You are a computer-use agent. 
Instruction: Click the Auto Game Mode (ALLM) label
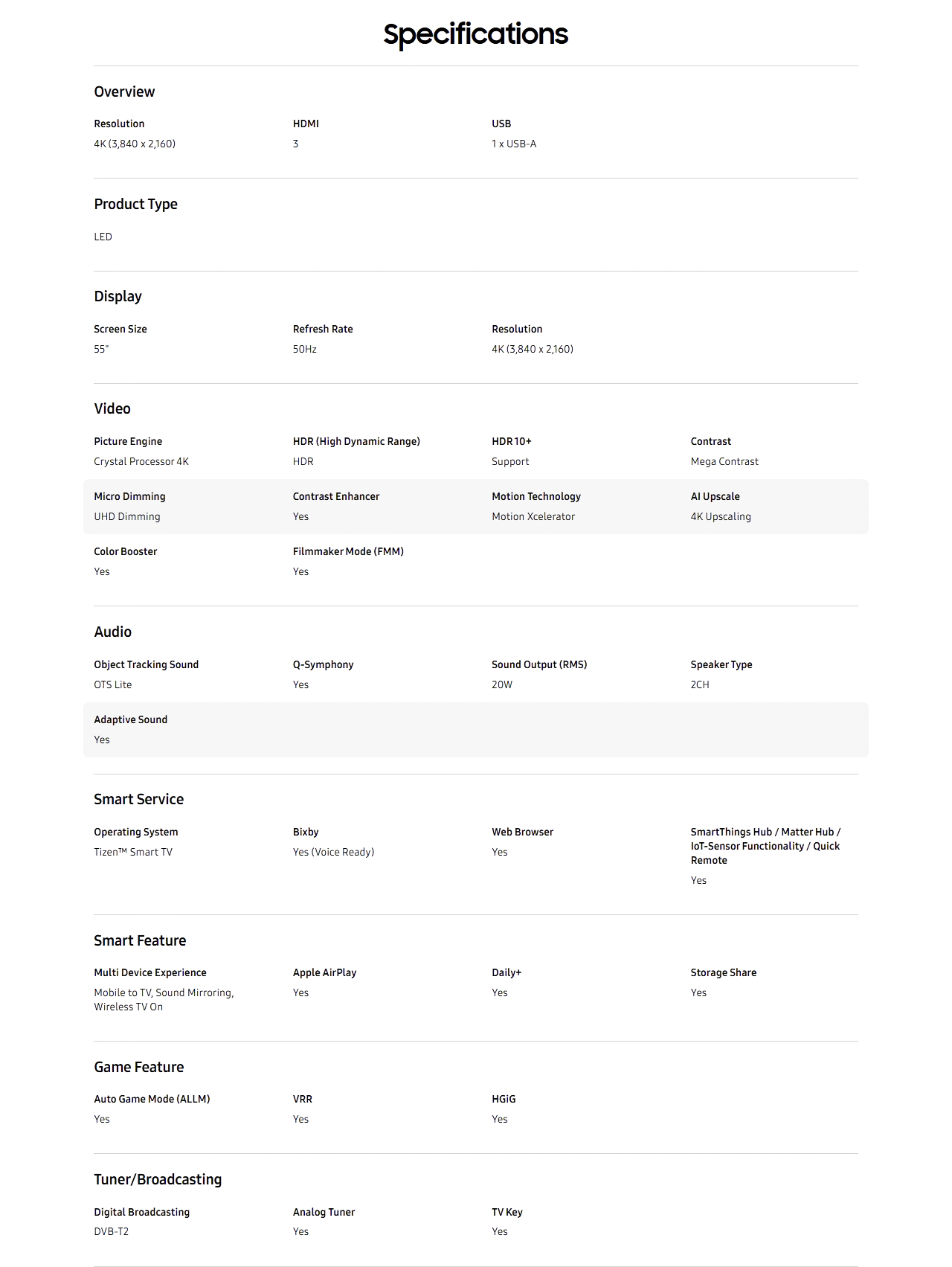(152, 1099)
